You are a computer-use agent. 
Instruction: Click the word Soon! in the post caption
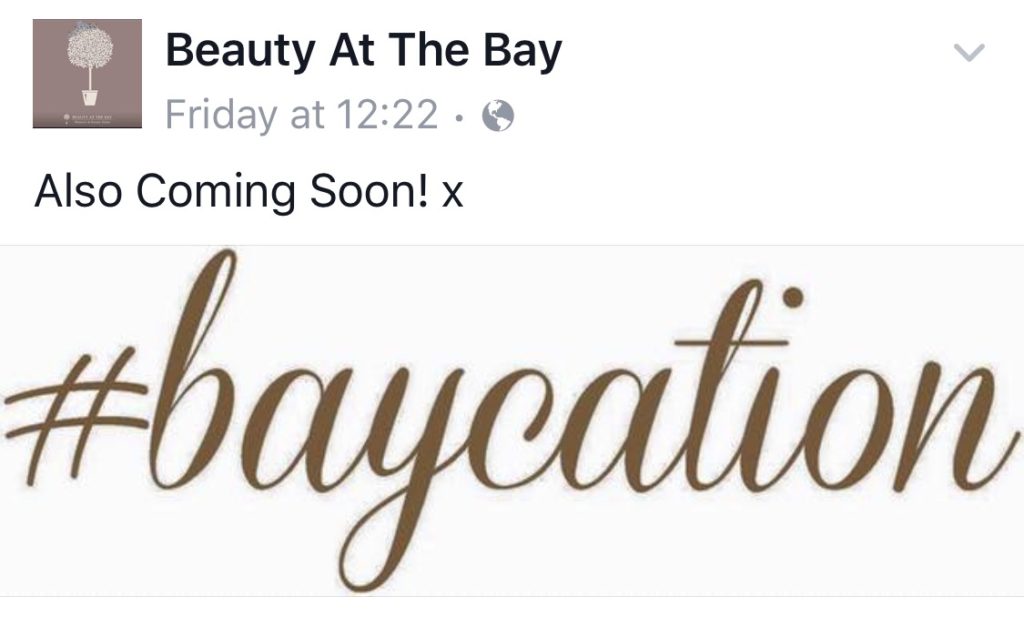tap(370, 190)
